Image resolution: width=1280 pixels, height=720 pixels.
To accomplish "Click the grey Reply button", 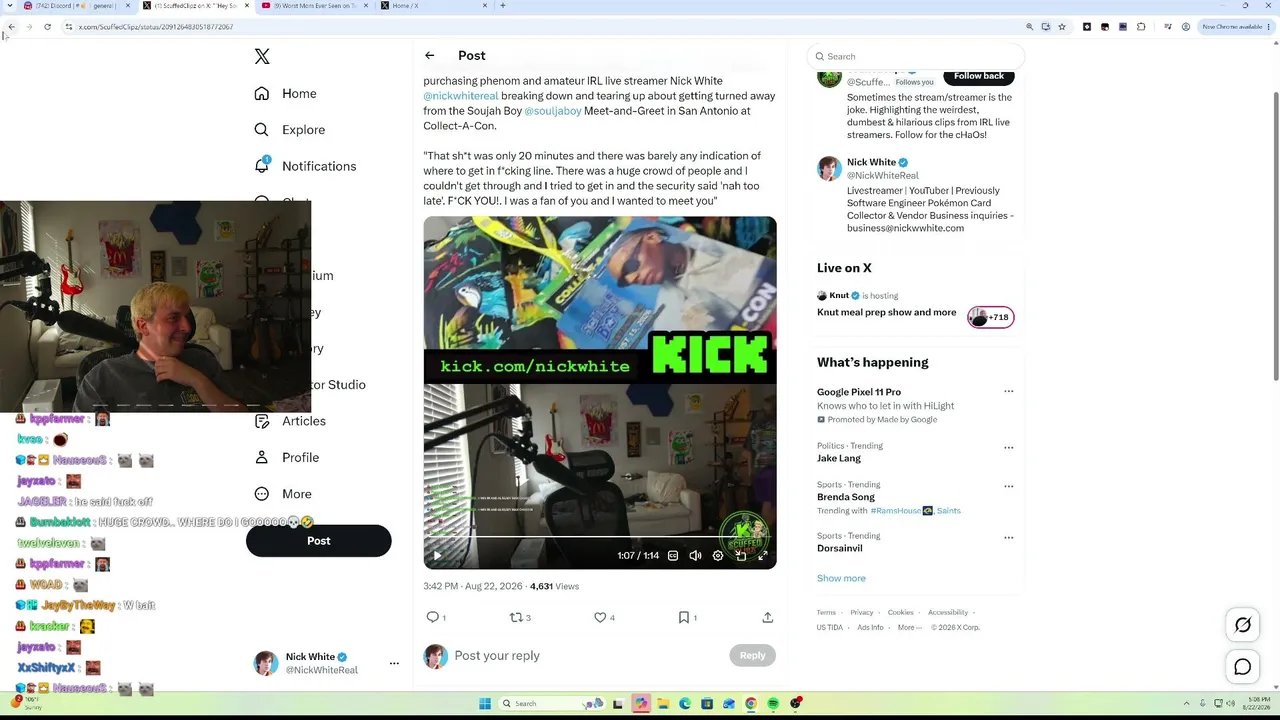I will point(752,656).
